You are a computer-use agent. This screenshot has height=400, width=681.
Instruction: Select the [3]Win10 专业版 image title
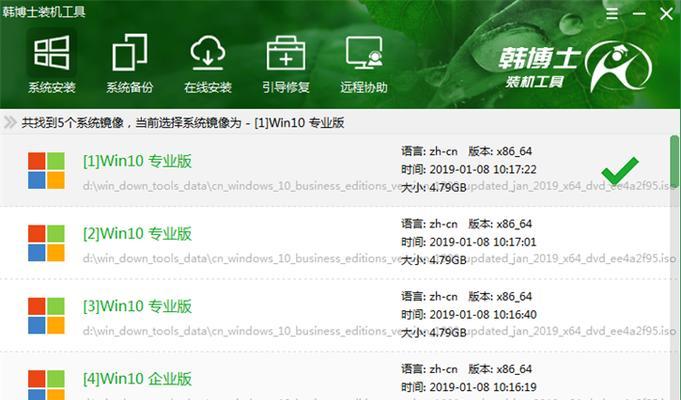[x=137, y=306]
